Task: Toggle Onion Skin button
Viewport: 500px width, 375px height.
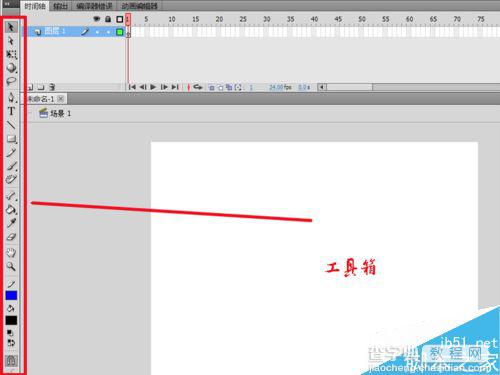Action: (x=211, y=87)
